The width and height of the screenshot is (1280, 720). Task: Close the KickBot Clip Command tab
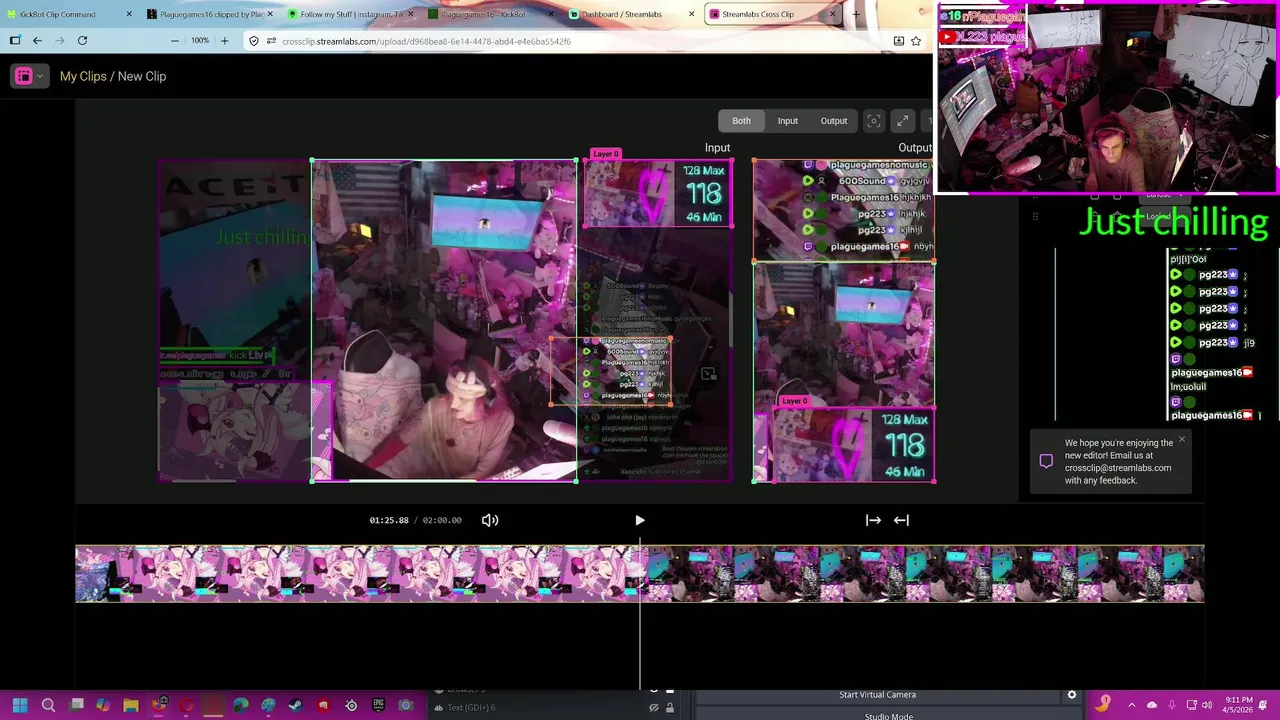point(129,14)
